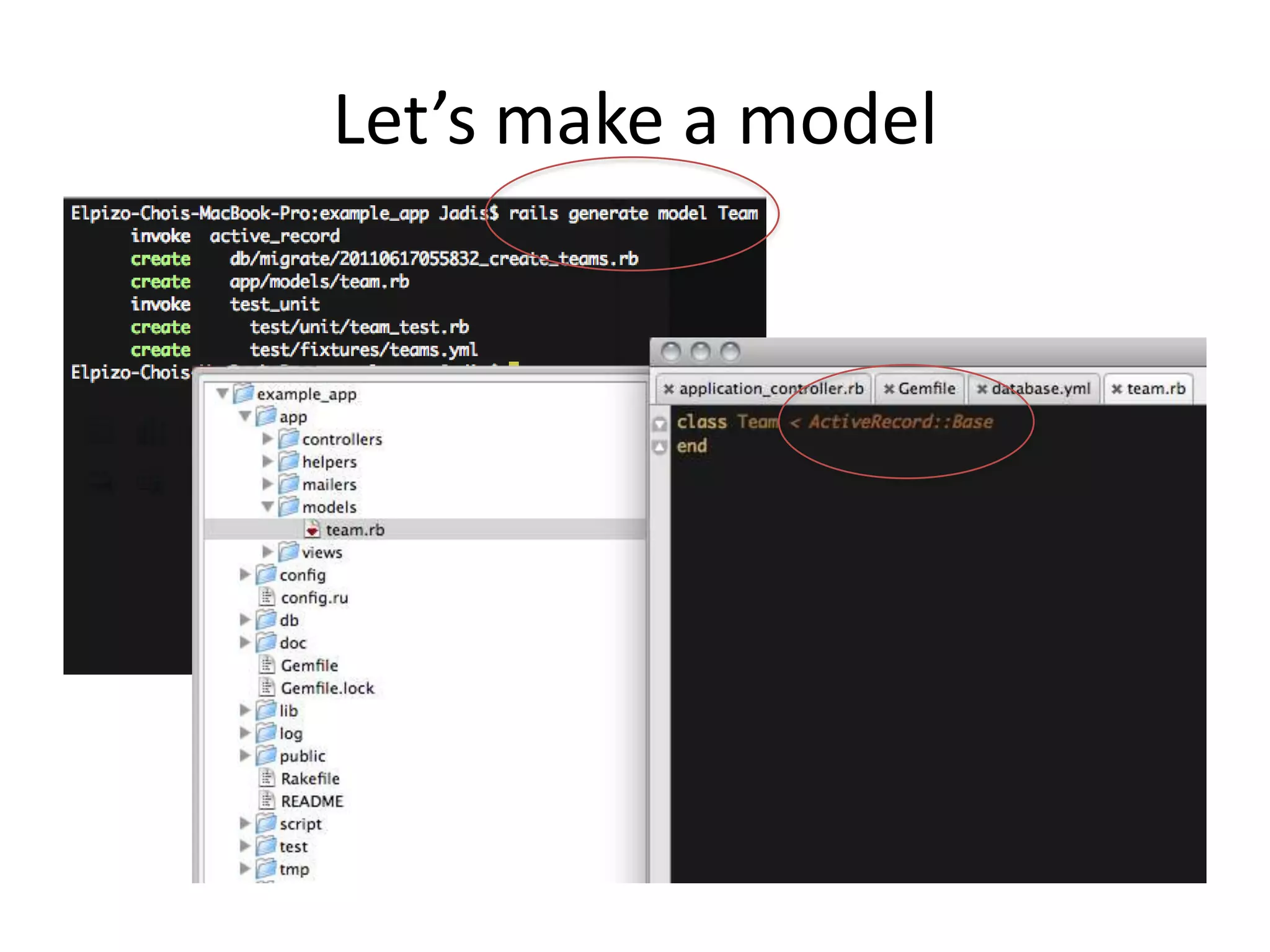Switch to the database.yml tab
1270x952 pixels.
pyautogui.click(x=1034, y=389)
